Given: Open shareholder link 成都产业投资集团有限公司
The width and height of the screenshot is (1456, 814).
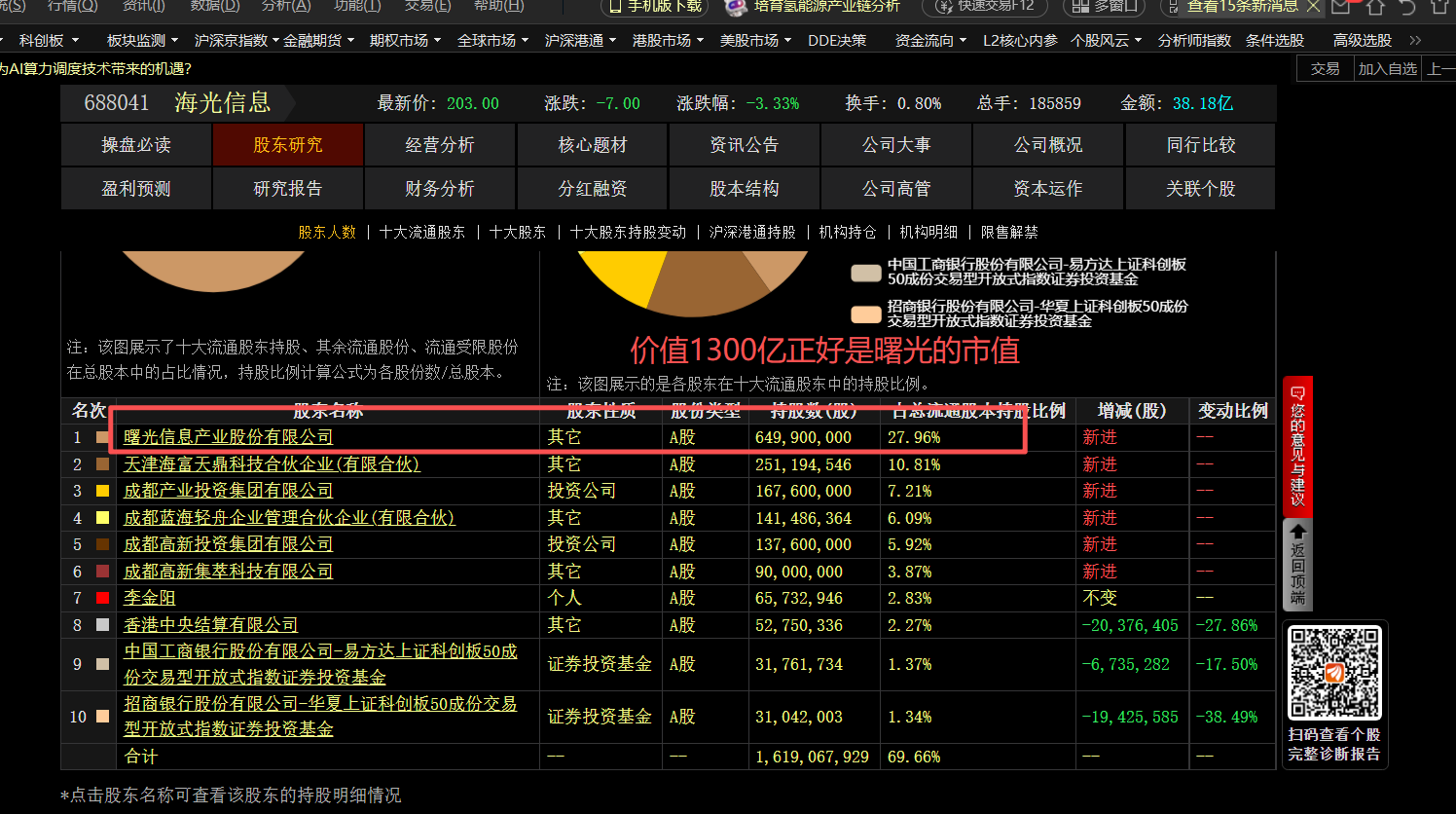Looking at the screenshot, I should pyautogui.click(x=229, y=492).
